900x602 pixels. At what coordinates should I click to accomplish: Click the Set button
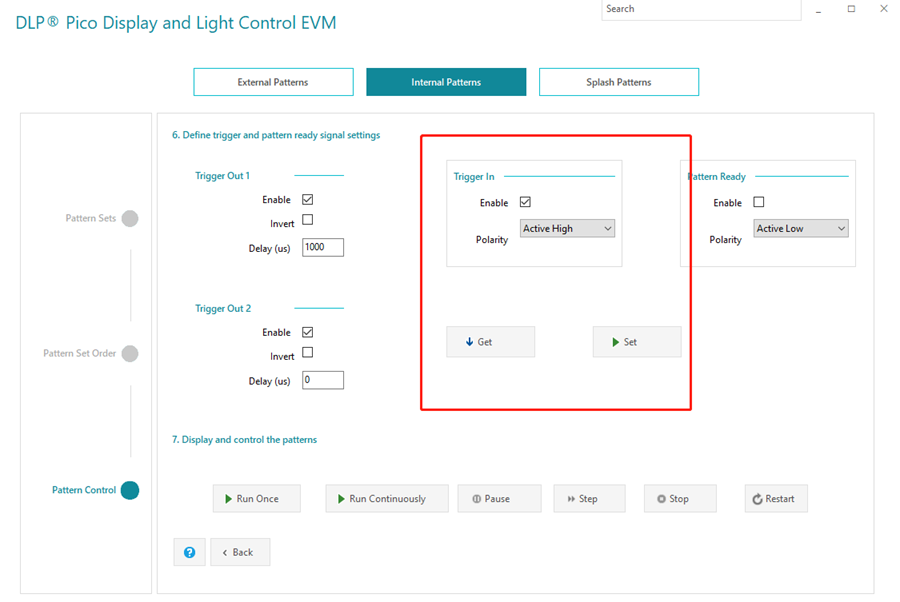click(x=637, y=342)
